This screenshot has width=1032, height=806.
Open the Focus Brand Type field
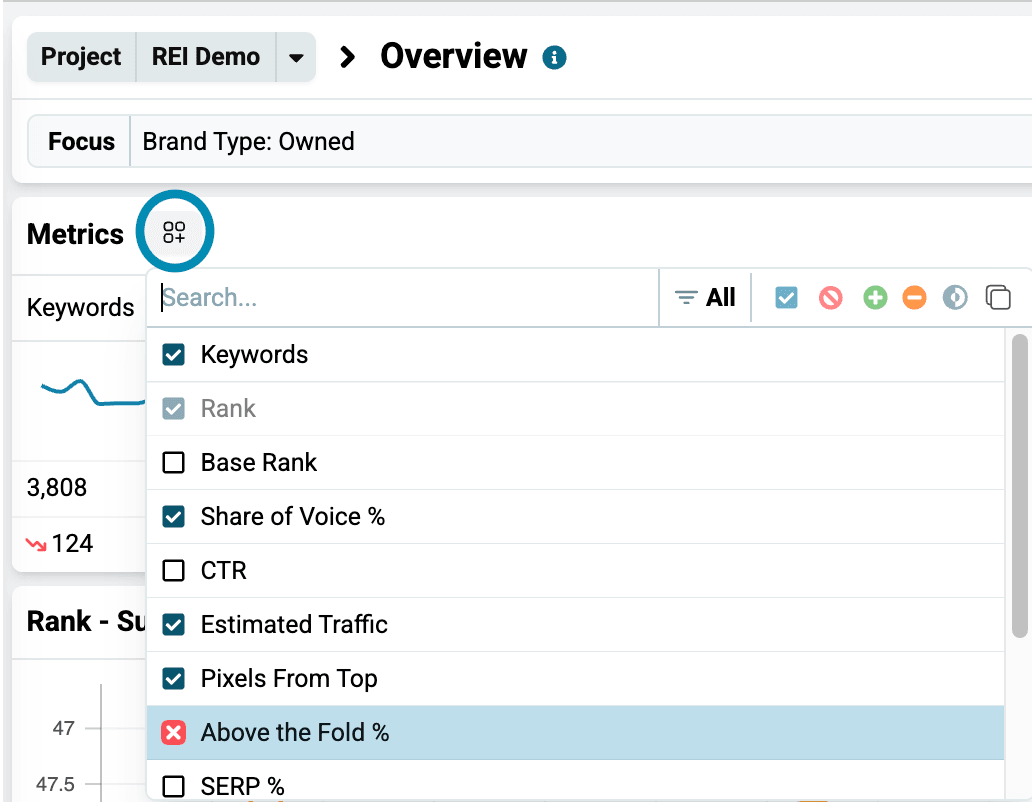[580, 141]
